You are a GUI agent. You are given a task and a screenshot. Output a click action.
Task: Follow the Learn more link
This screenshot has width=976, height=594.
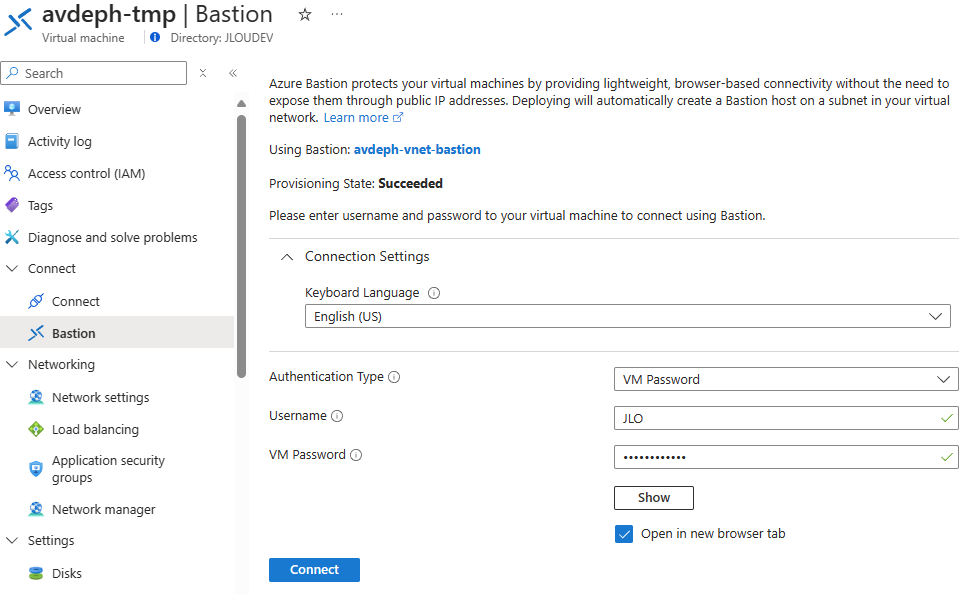[x=356, y=118]
